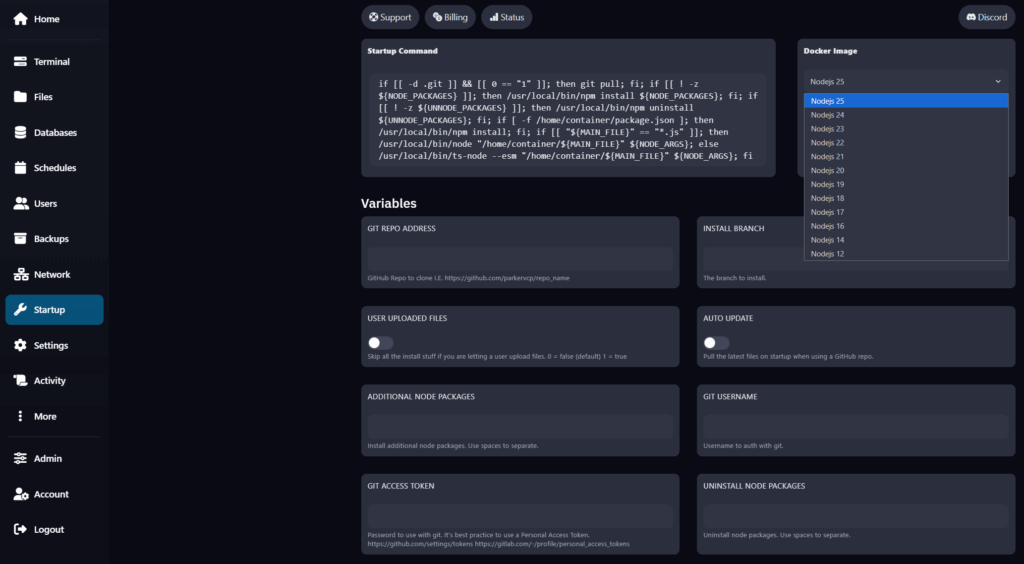Open the Schedules page label
The height and width of the screenshot is (564, 1024).
coord(55,168)
